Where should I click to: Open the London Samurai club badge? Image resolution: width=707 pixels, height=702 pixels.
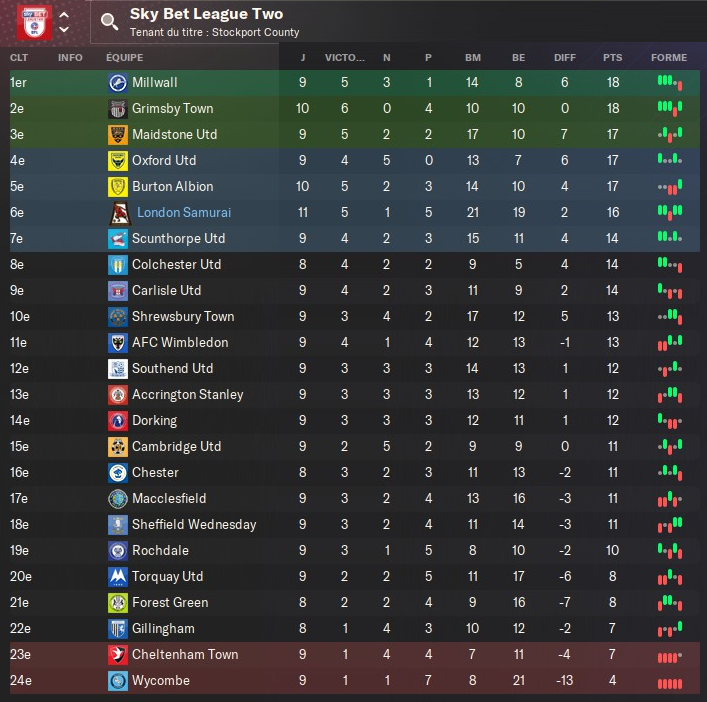click(119, 213)
